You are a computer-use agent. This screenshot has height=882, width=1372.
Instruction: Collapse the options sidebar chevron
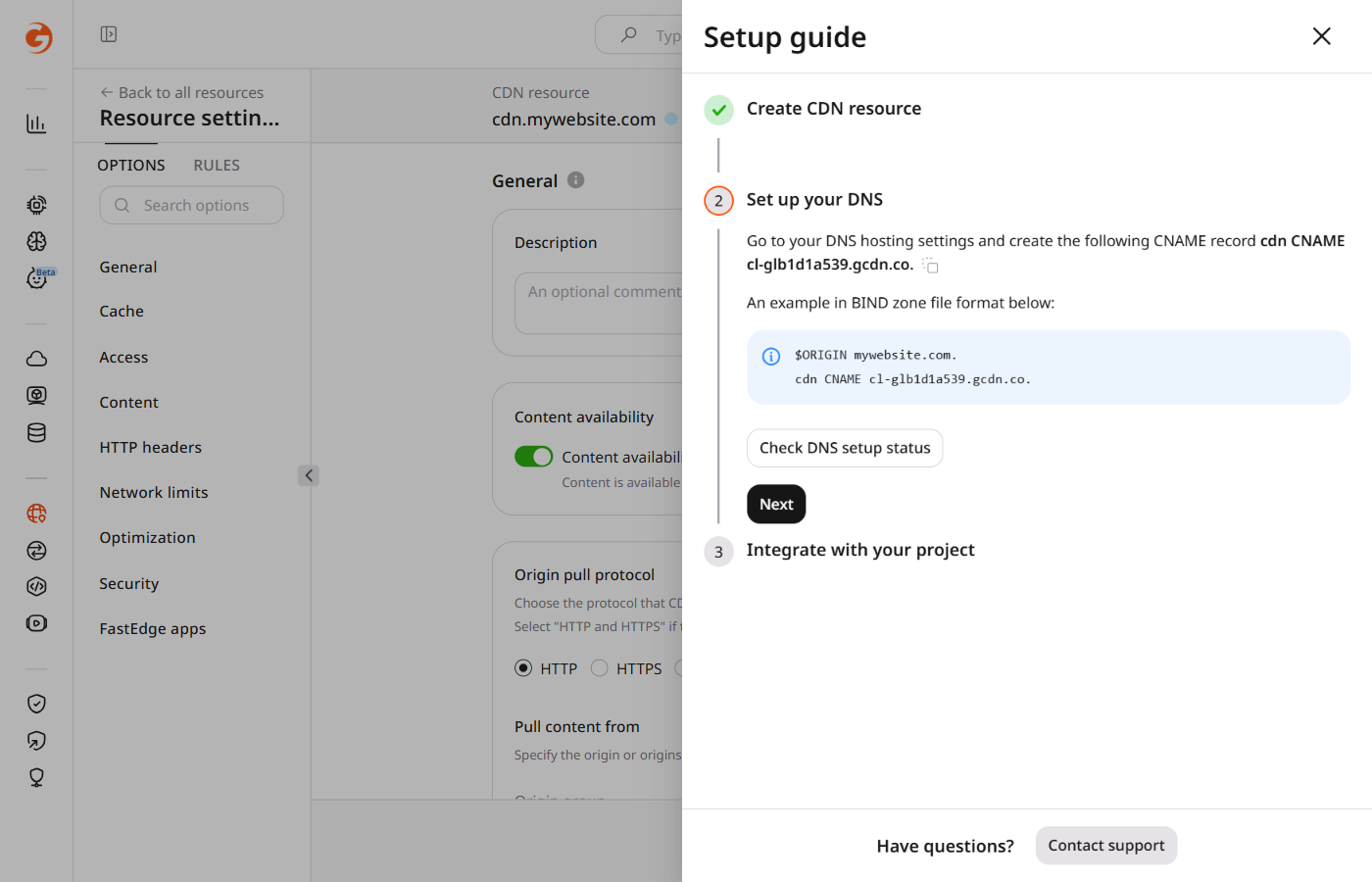click(x=309, y=475)
